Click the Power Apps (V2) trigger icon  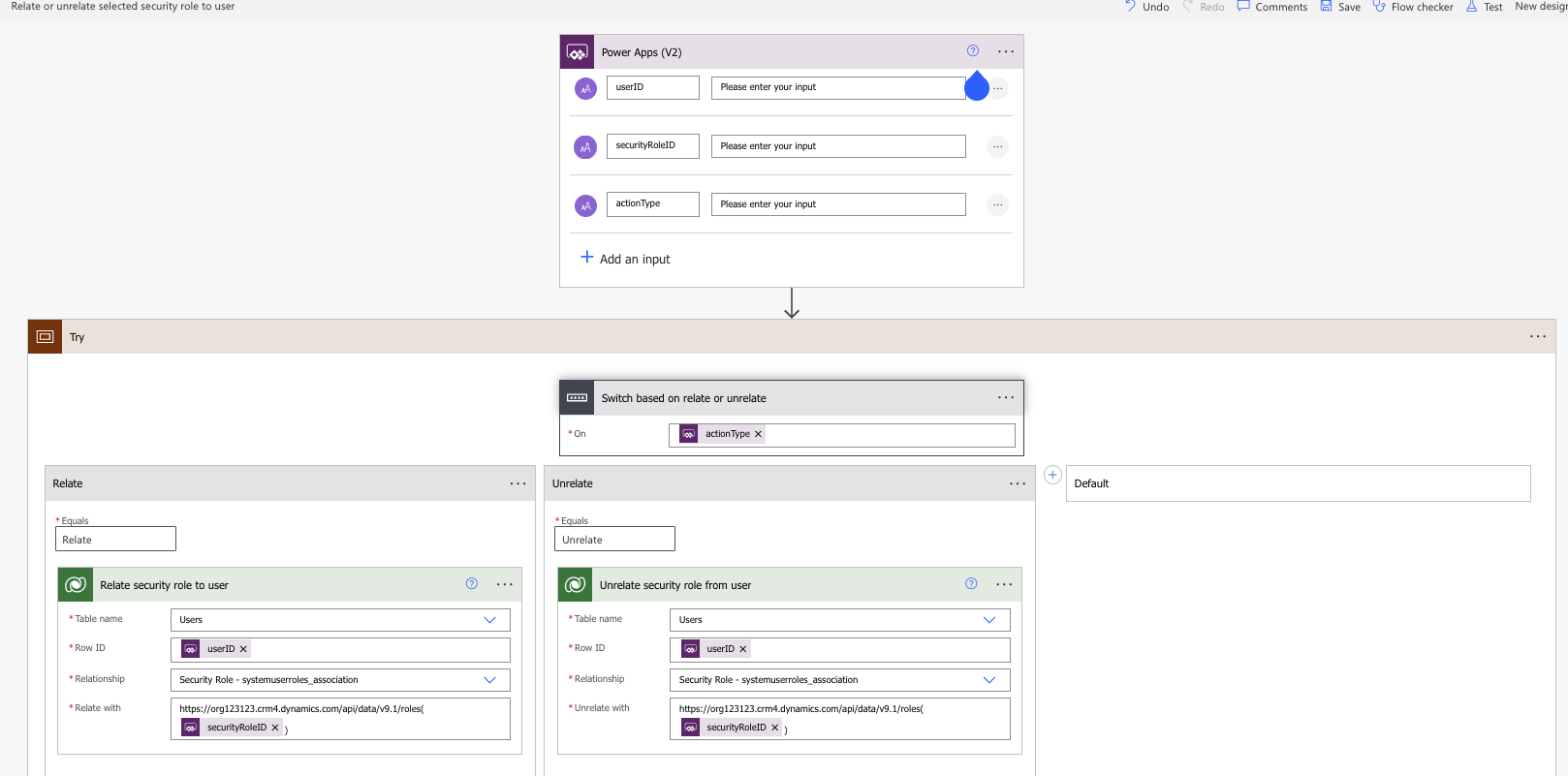pos(577,52)
